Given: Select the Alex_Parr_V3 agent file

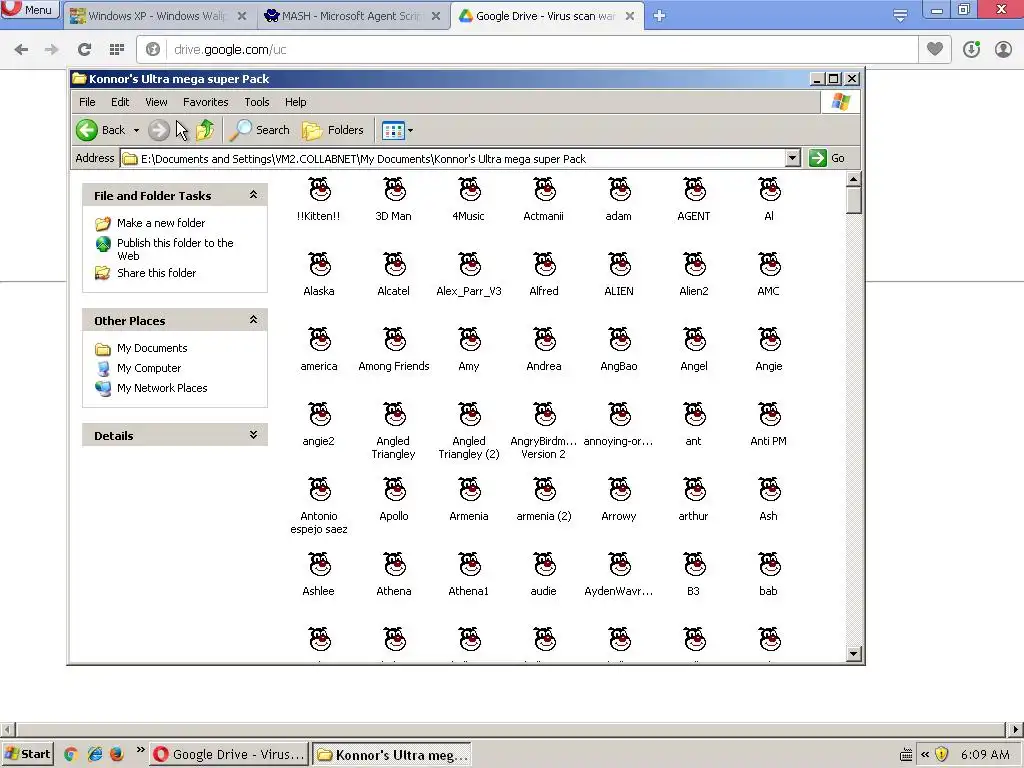Looking at the screenshot, I should click(470, 265).
